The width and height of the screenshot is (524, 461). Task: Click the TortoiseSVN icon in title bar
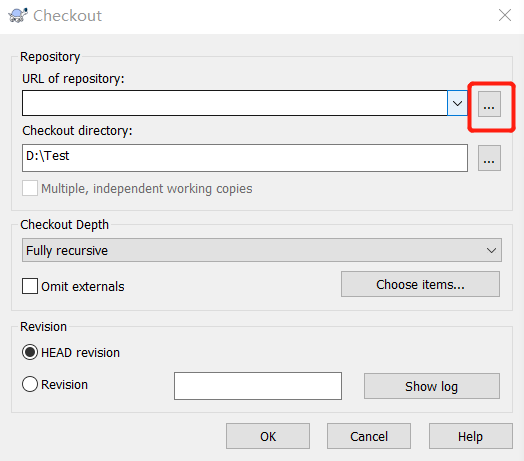click(17, 15)
